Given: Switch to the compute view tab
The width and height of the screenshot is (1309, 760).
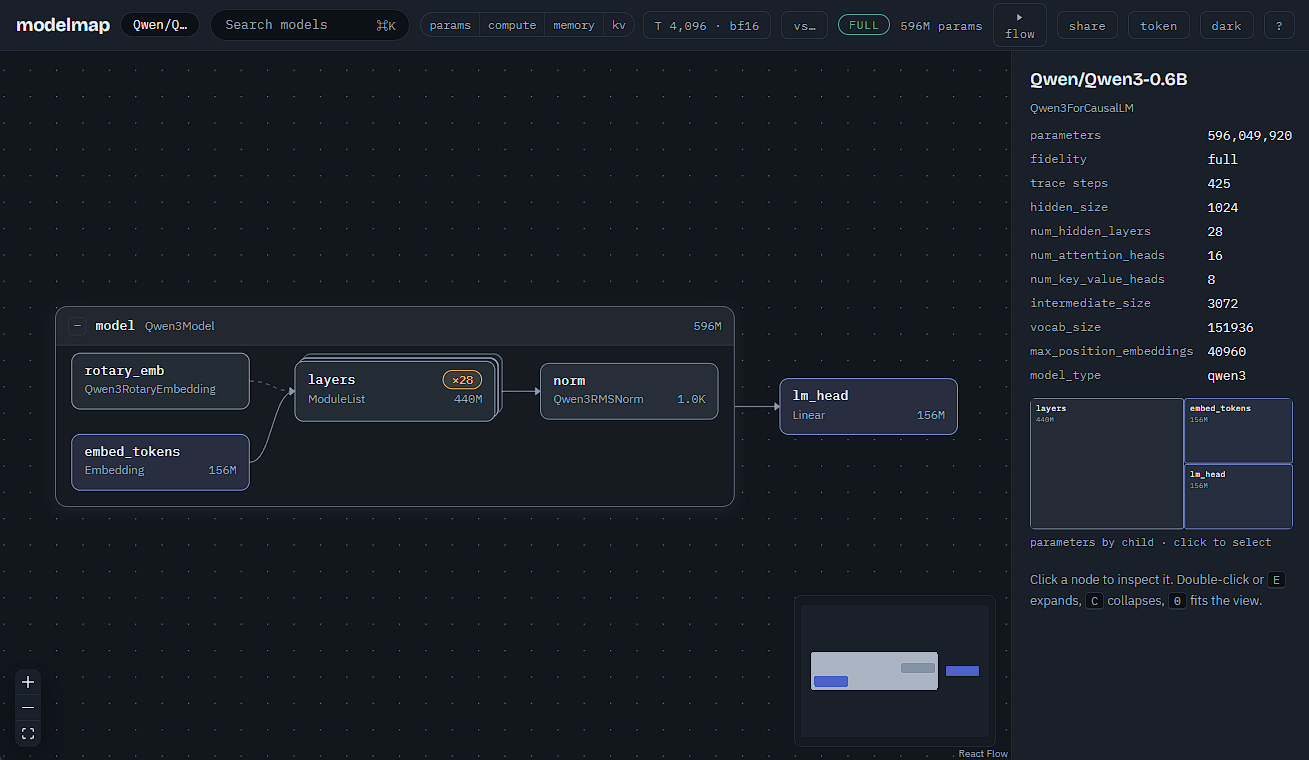Looking at the screenshot, I should pos(512,25).
